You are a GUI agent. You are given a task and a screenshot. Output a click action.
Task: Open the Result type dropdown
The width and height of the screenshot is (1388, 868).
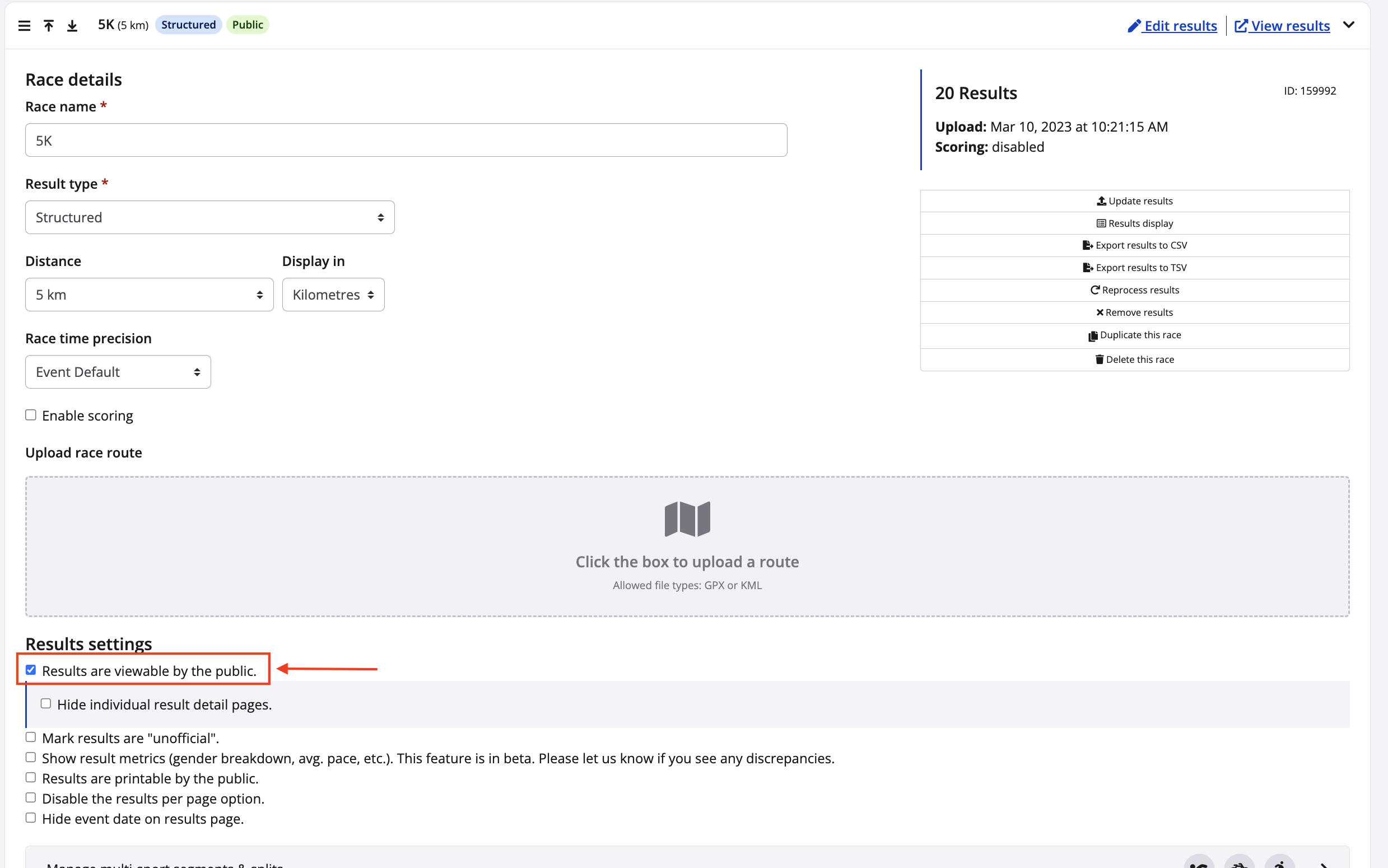[x=209, y=218]
